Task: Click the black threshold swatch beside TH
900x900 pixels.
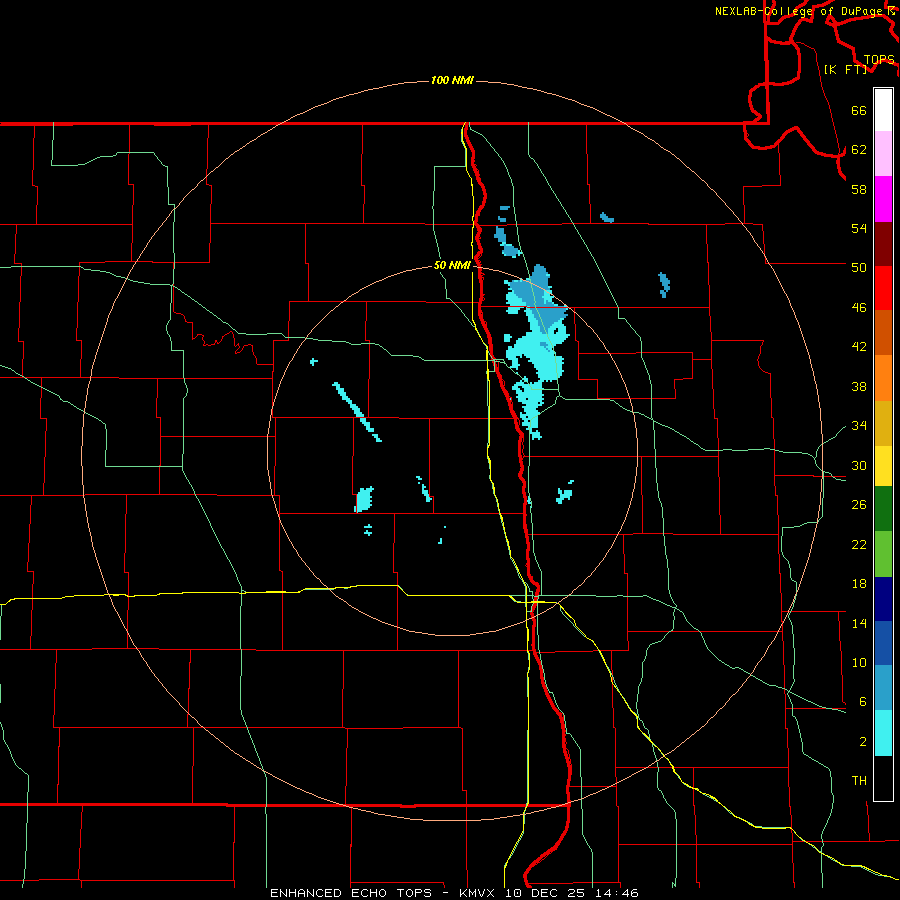Action: coord(883,778)
